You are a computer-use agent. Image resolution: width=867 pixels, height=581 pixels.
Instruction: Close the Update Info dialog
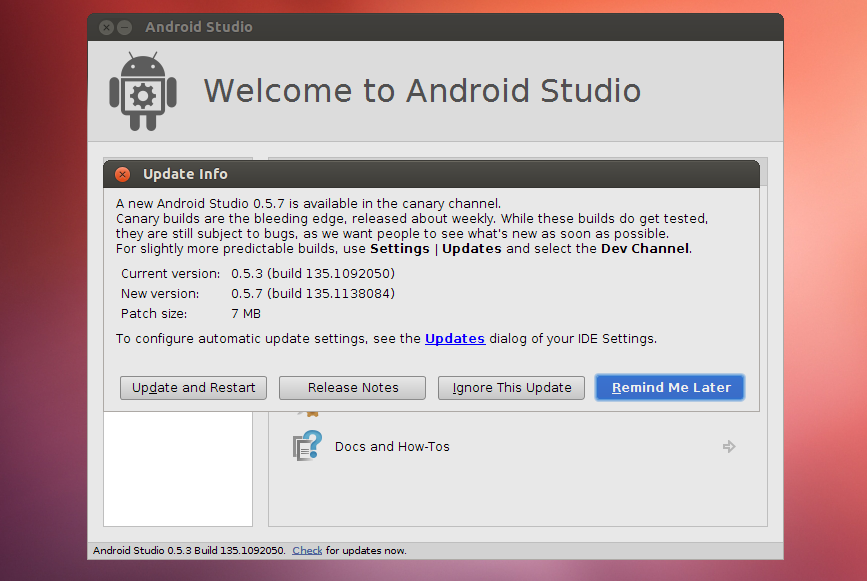122,174
